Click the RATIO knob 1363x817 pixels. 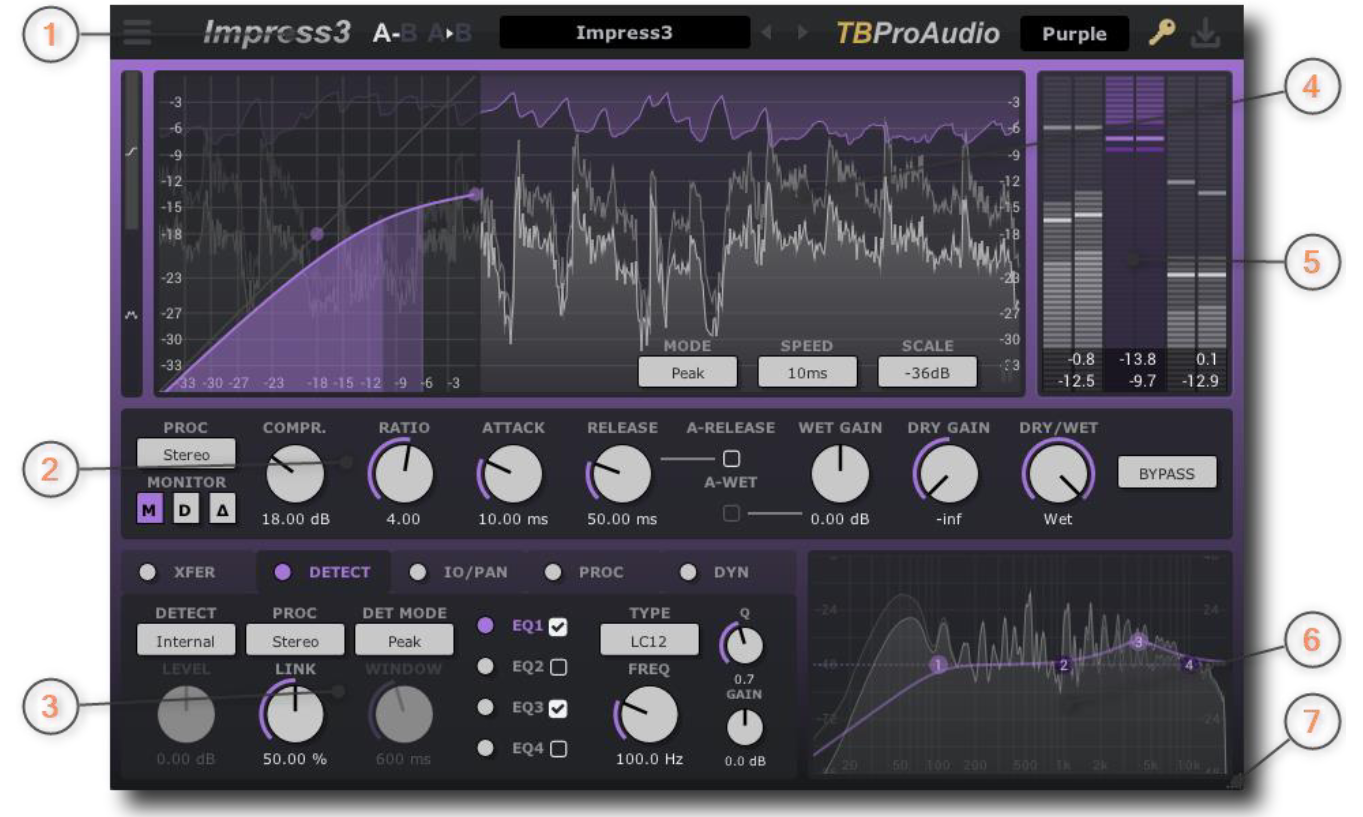[404, 473]
